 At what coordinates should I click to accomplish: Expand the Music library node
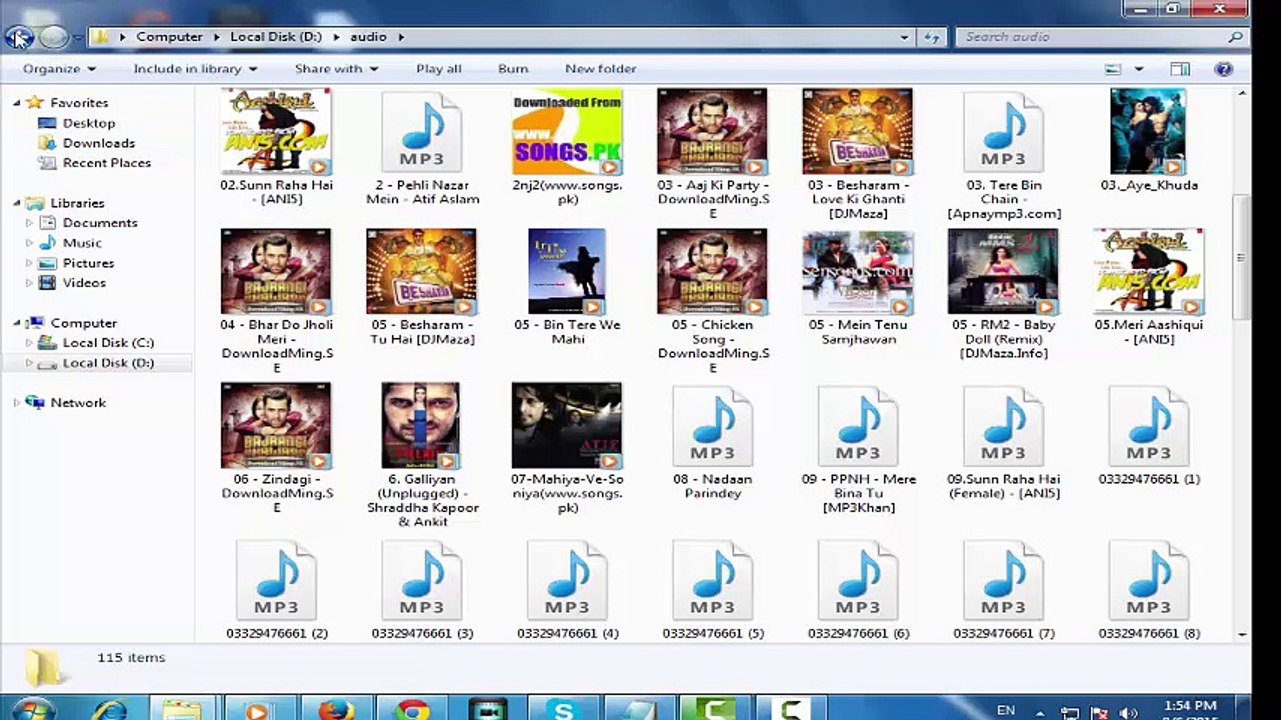(29, 243)
